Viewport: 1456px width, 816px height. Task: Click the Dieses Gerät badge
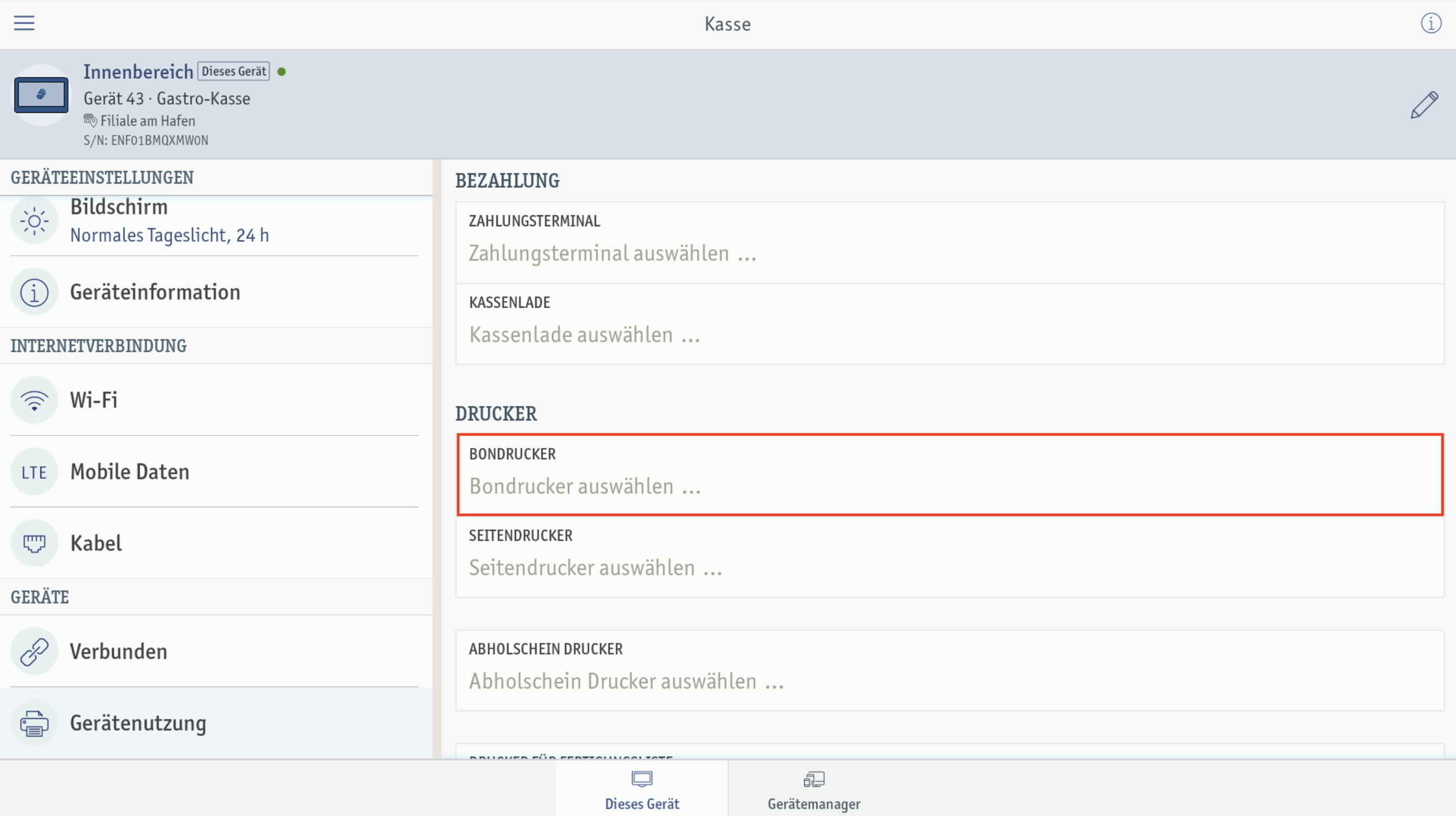234,71
